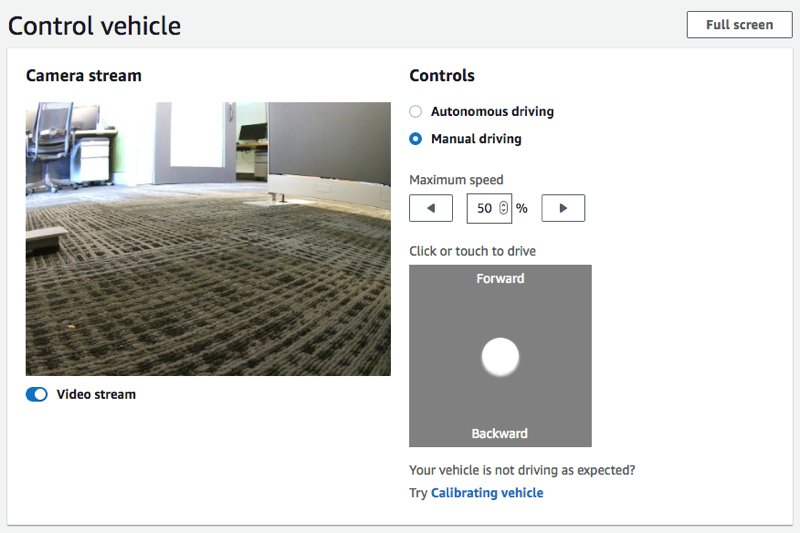Click the white joystick knob

pos(500,356)
